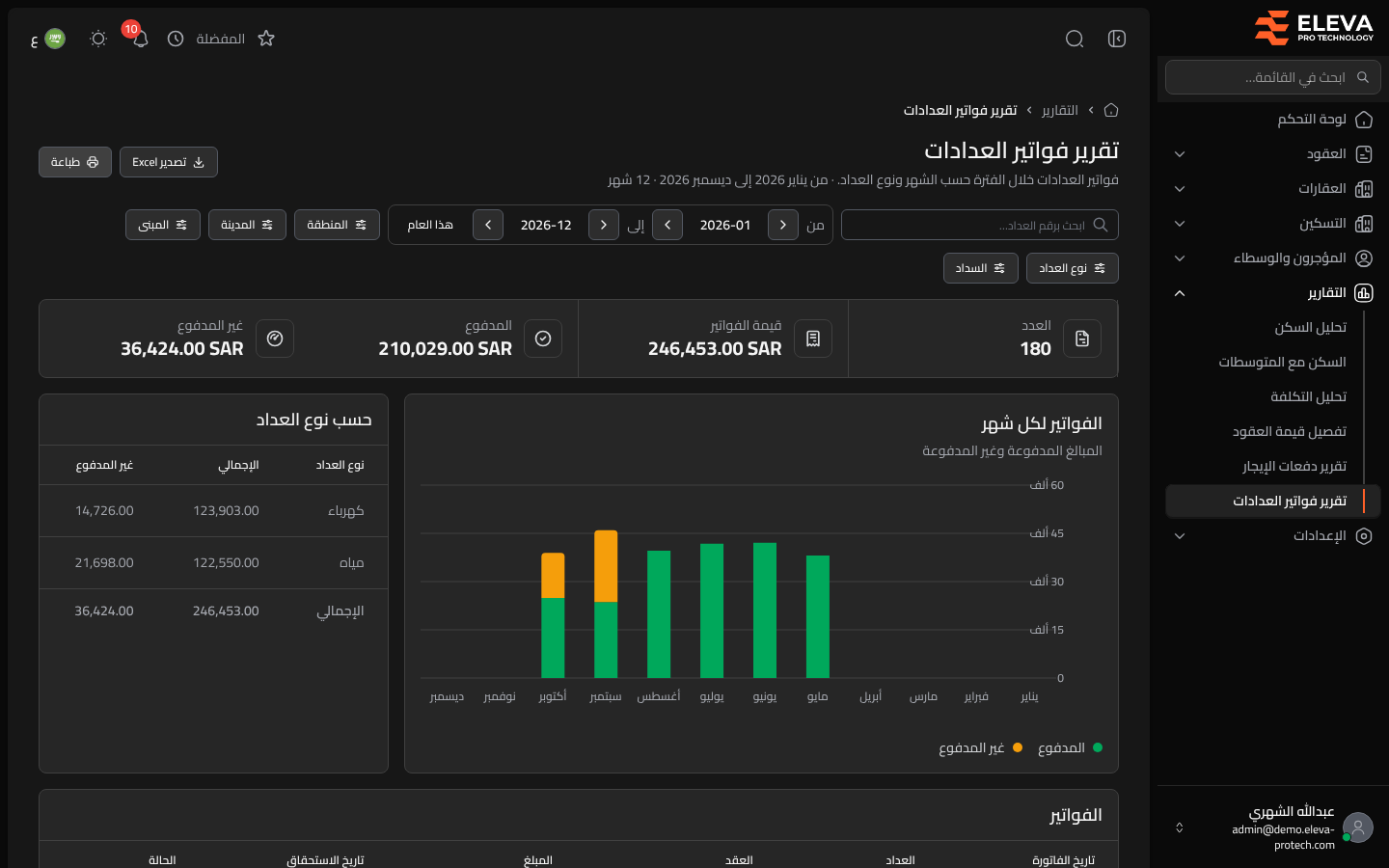Click the غير المدفوع gauge icon
The image size is (1389, 868).
(x=275, y=339)
